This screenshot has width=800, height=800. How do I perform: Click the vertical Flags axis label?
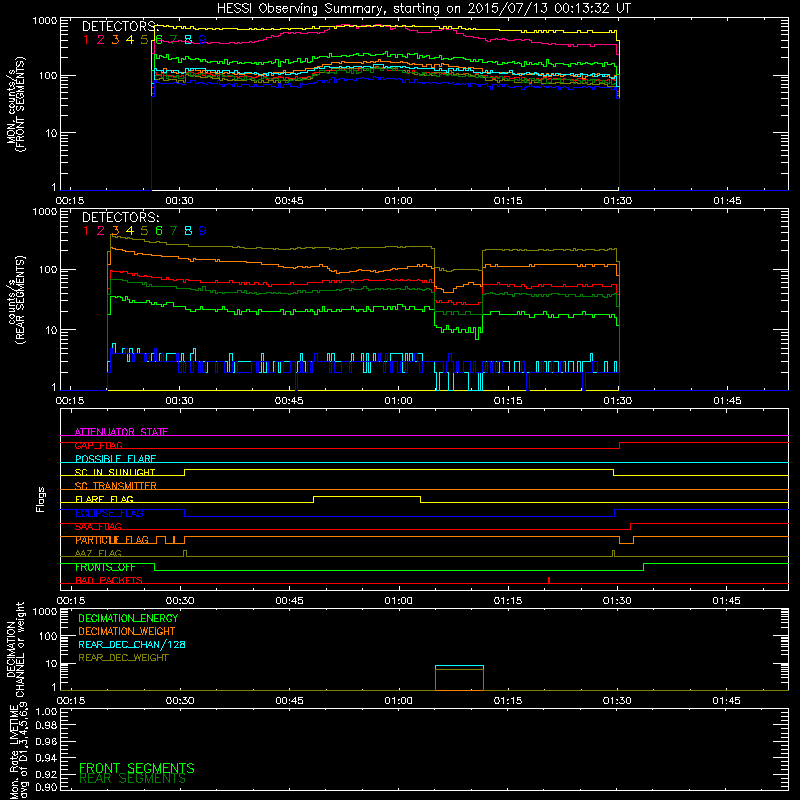coord(41,499)
